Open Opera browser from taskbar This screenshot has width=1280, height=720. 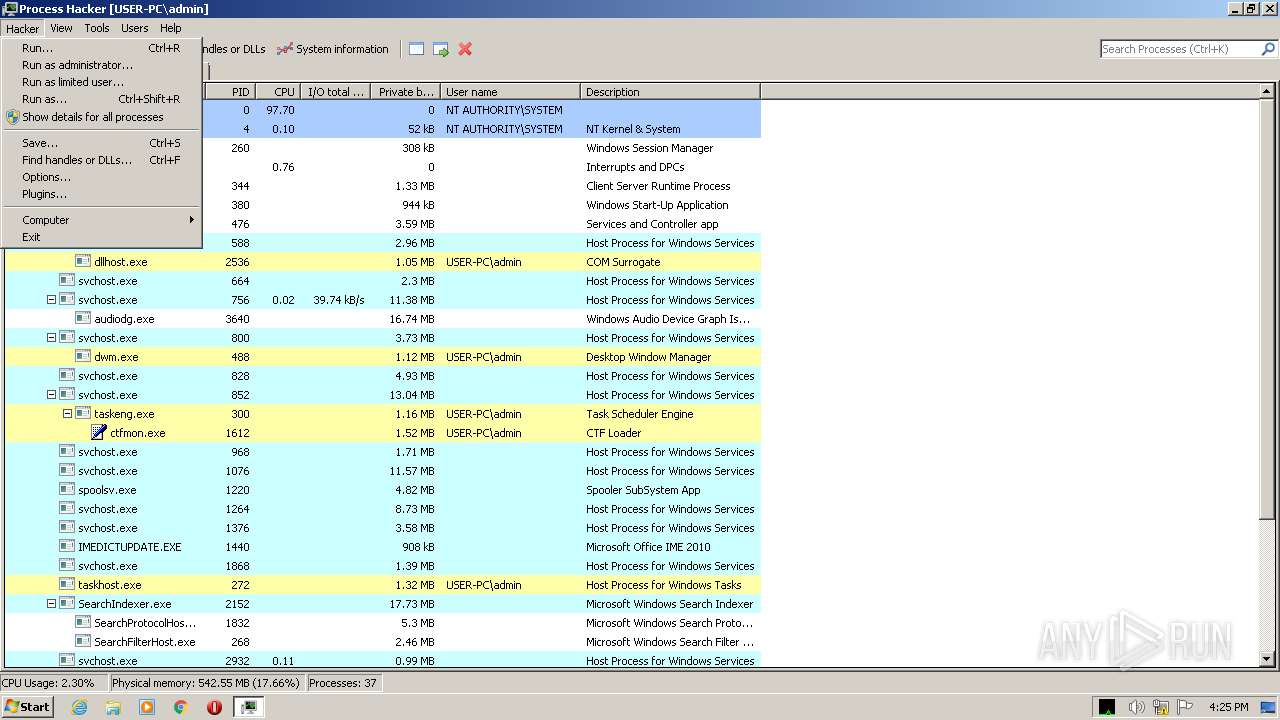click(x=214, y=707)
